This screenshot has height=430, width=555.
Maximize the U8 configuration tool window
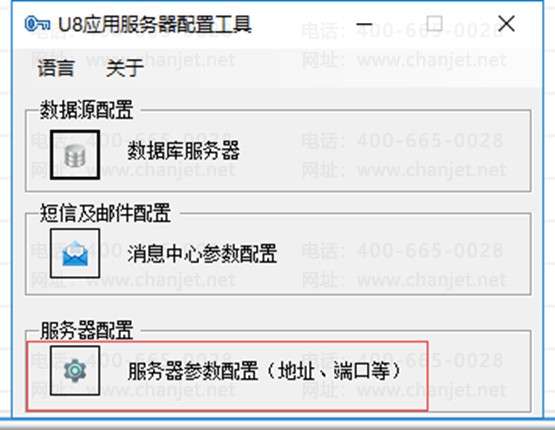434,24
